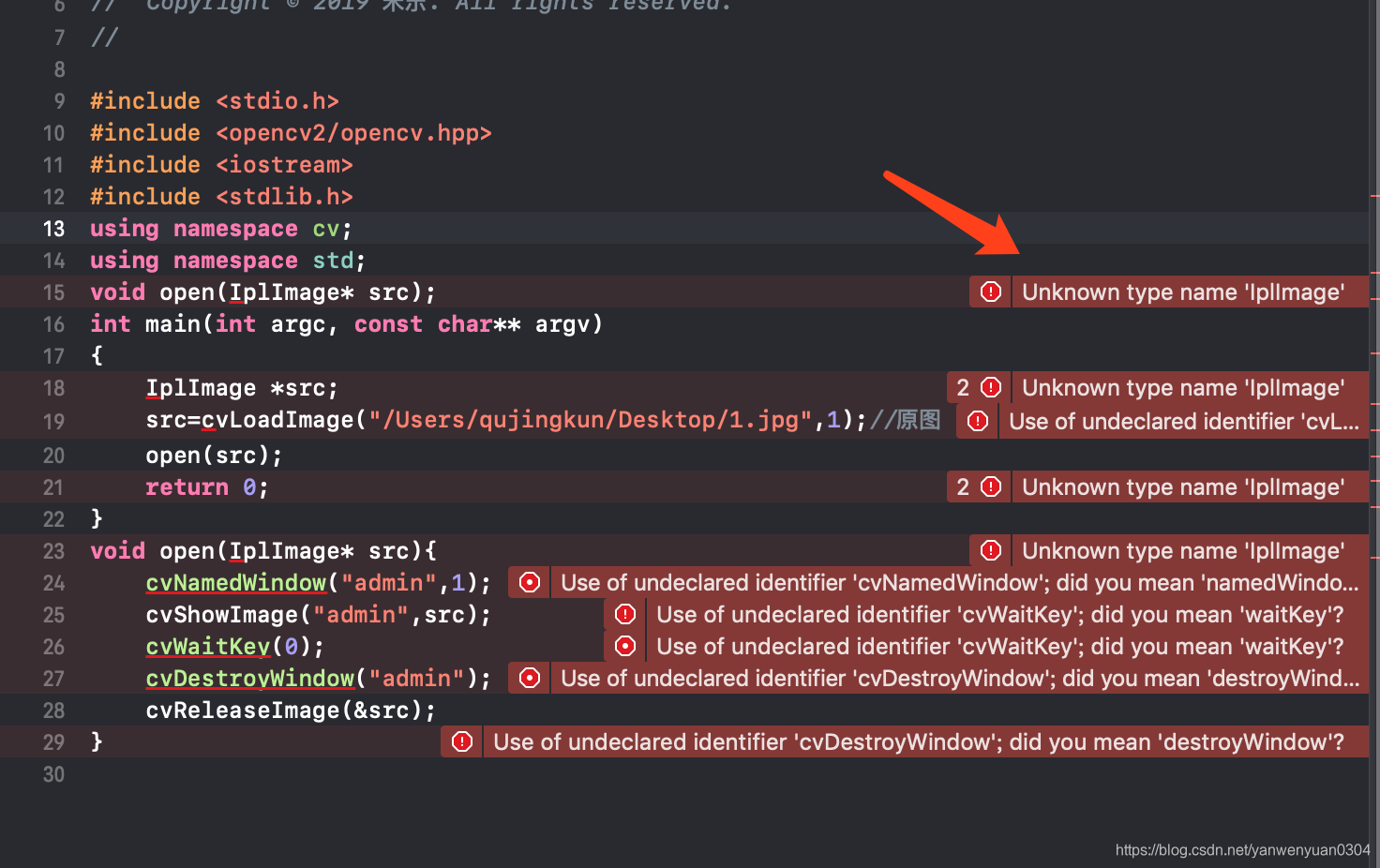Click the error icon on line 23
Viewport: 1380px width, 868px height.
coord(990,550)
